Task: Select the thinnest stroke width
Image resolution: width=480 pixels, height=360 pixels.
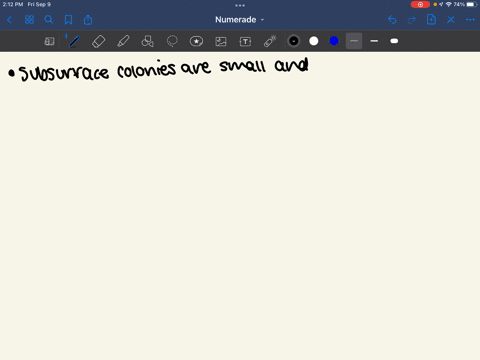Action: tap(354, 41)
